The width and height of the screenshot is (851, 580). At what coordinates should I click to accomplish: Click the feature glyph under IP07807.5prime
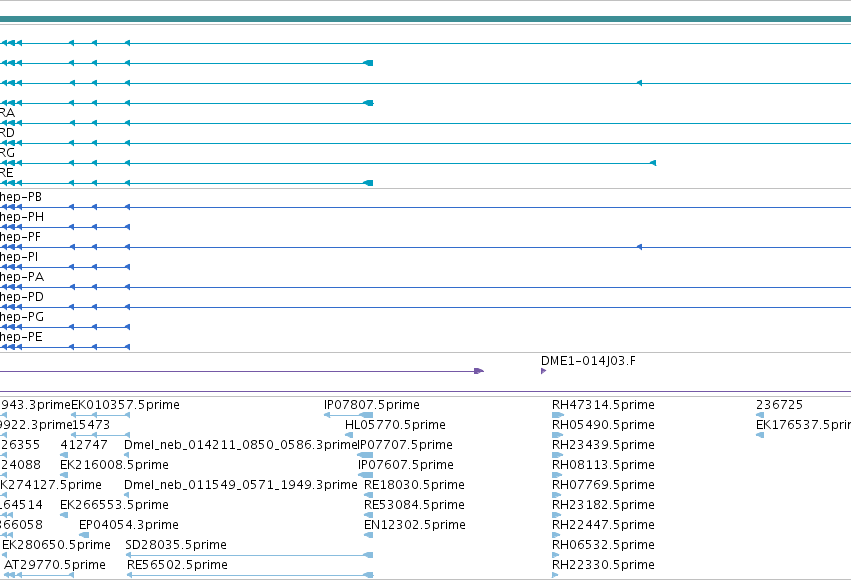tap(348, 415)
